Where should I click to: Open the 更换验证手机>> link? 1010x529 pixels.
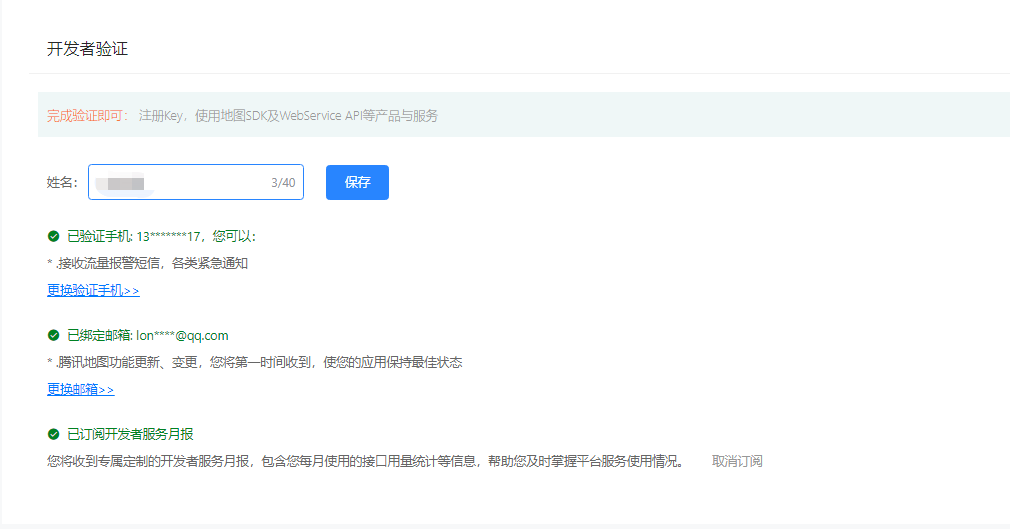(93, 291)
